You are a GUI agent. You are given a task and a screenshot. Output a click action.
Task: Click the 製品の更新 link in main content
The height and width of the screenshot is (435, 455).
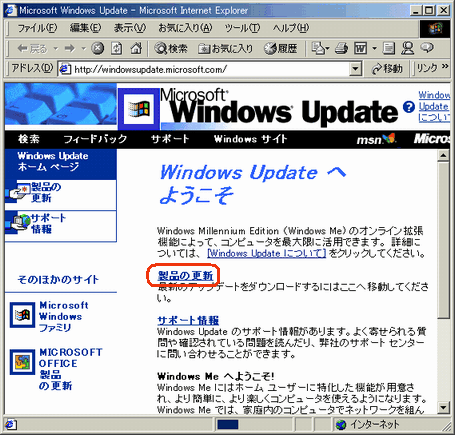coord(185,276)
